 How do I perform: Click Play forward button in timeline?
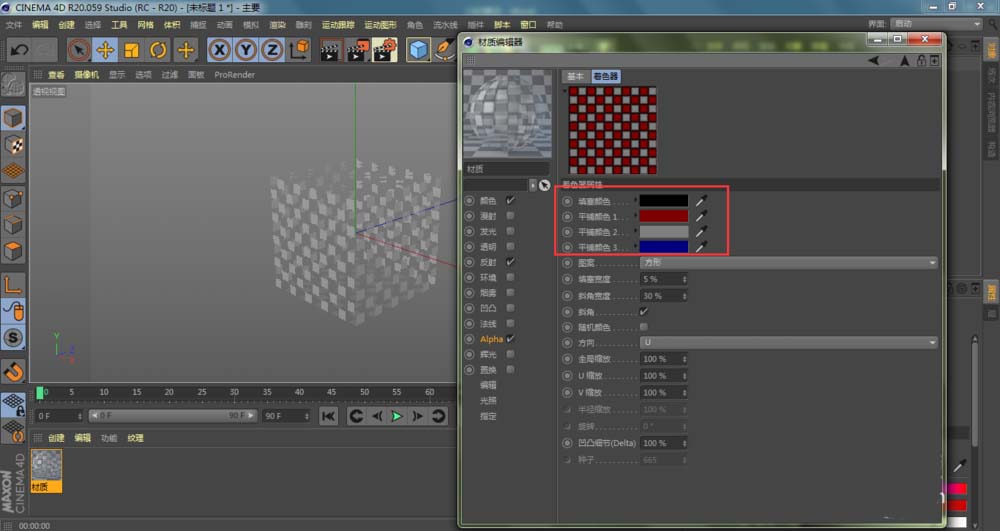click(397, 416)
